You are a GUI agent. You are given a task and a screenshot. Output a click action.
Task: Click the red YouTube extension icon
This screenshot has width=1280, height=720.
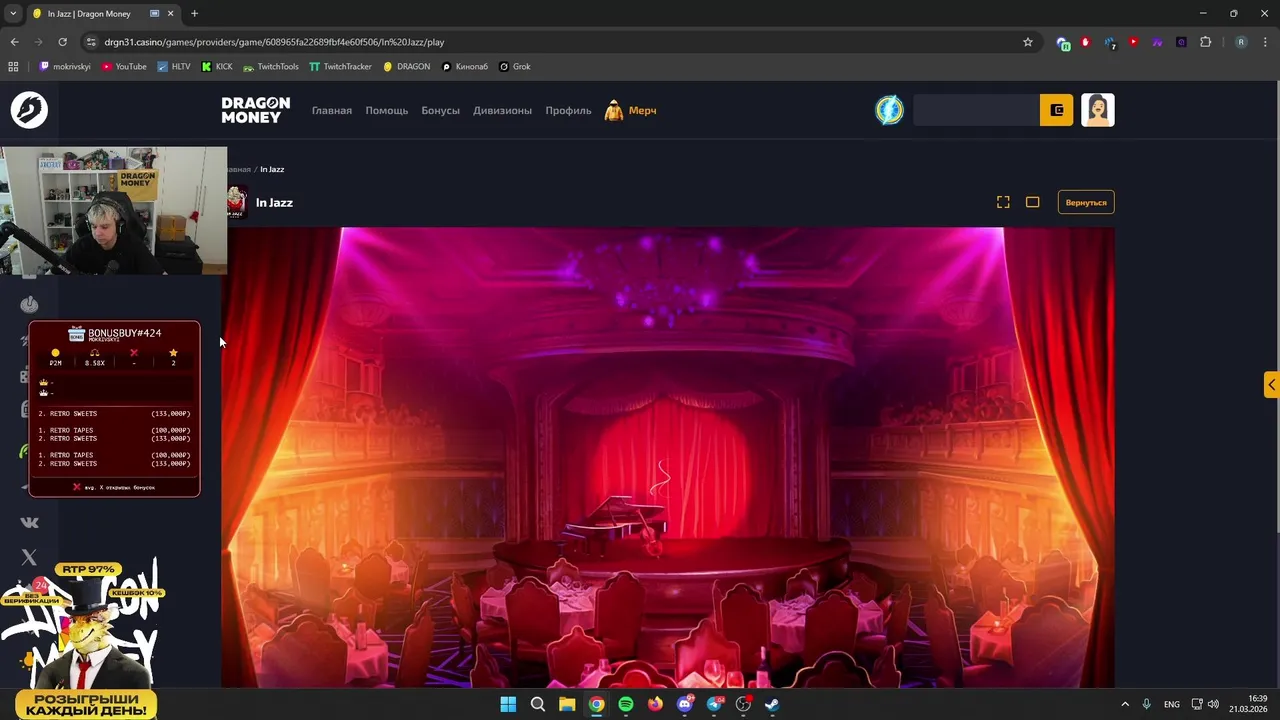[x=1133, y=42]
